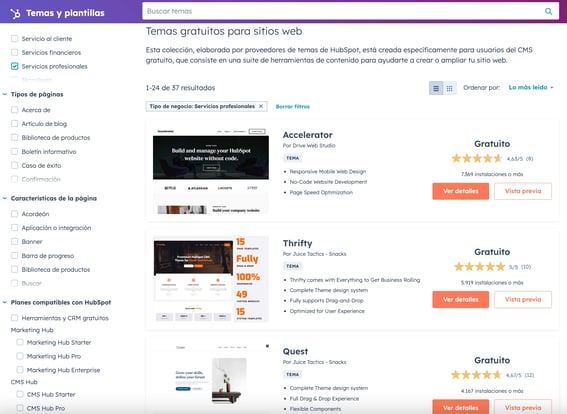Viewport: 567px width, 414px height.
Task: Check CMS Hub Starter
Action: 20,394
